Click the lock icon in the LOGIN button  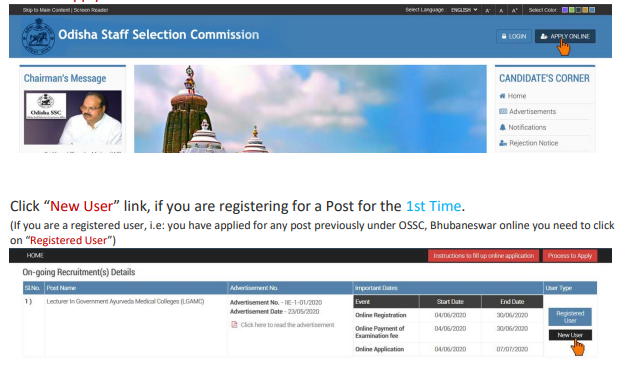click(x=504, y=36)
